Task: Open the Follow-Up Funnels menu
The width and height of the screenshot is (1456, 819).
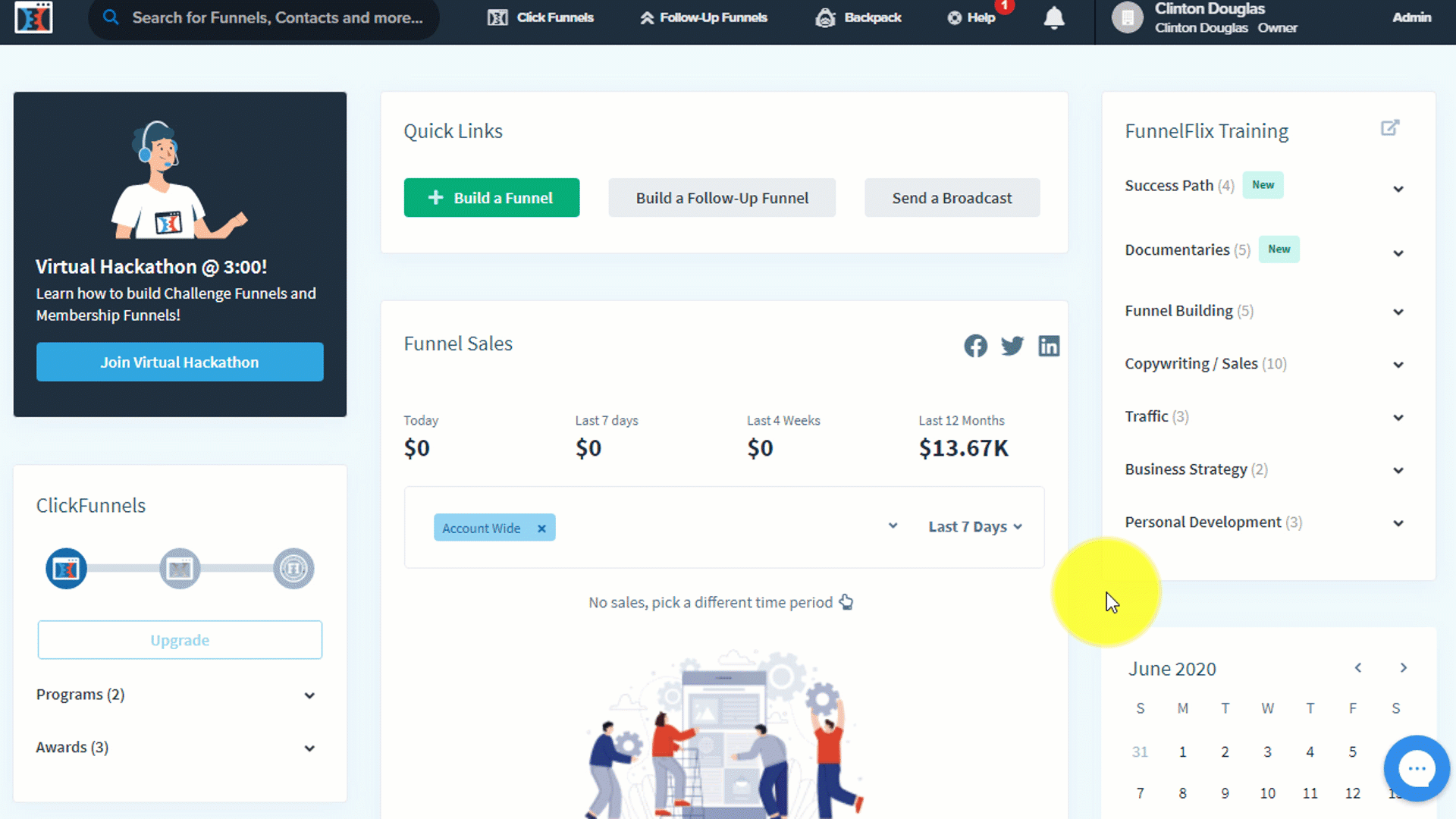Action: [x=702, y=17]
